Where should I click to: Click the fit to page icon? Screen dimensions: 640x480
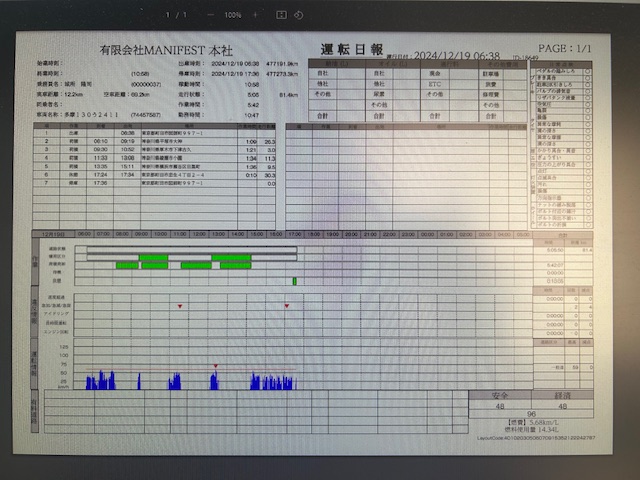pos(281,15)
